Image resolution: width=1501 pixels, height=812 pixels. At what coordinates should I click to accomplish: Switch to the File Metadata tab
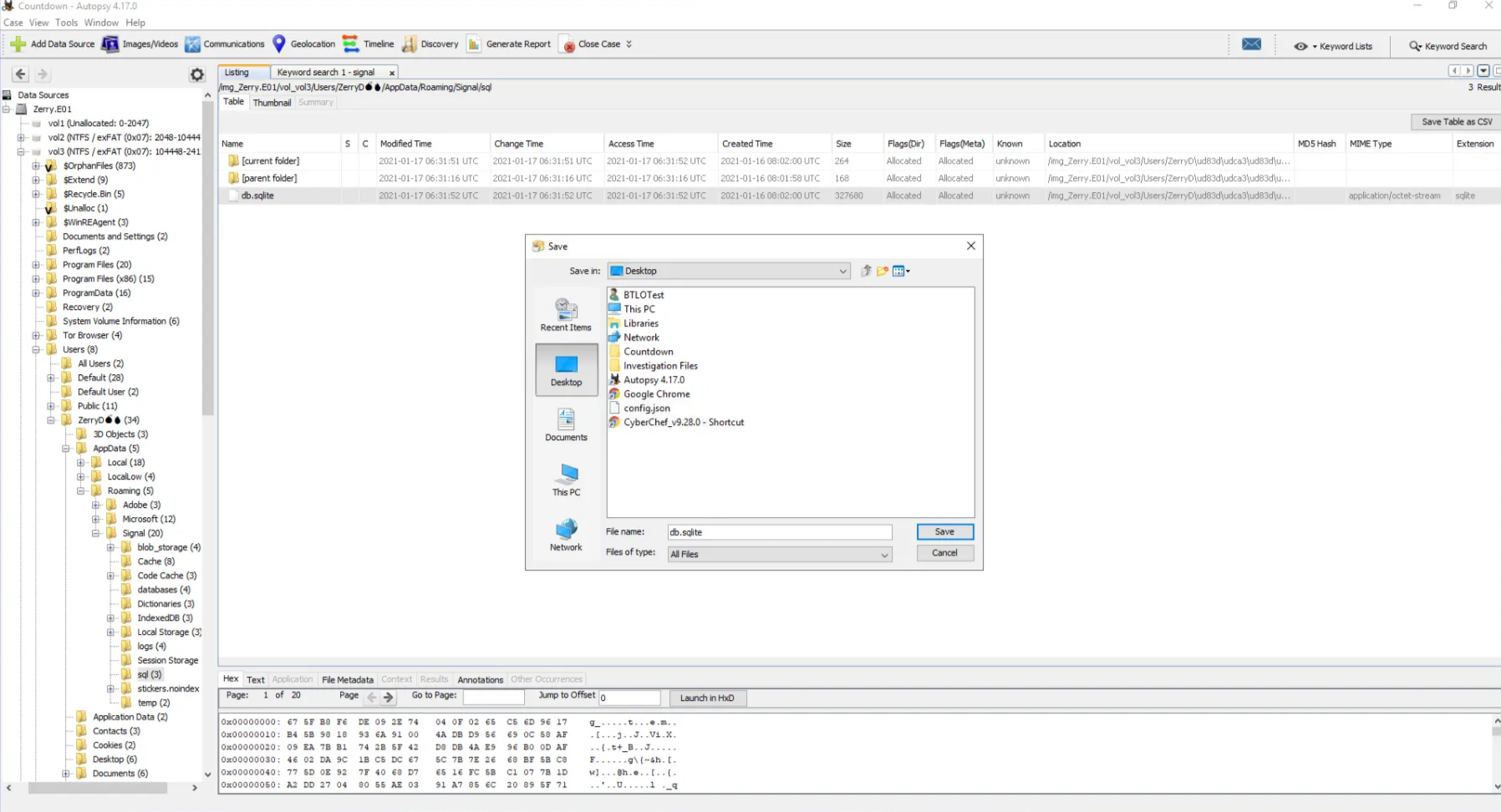pyautogui.click(x=348, y=680)
